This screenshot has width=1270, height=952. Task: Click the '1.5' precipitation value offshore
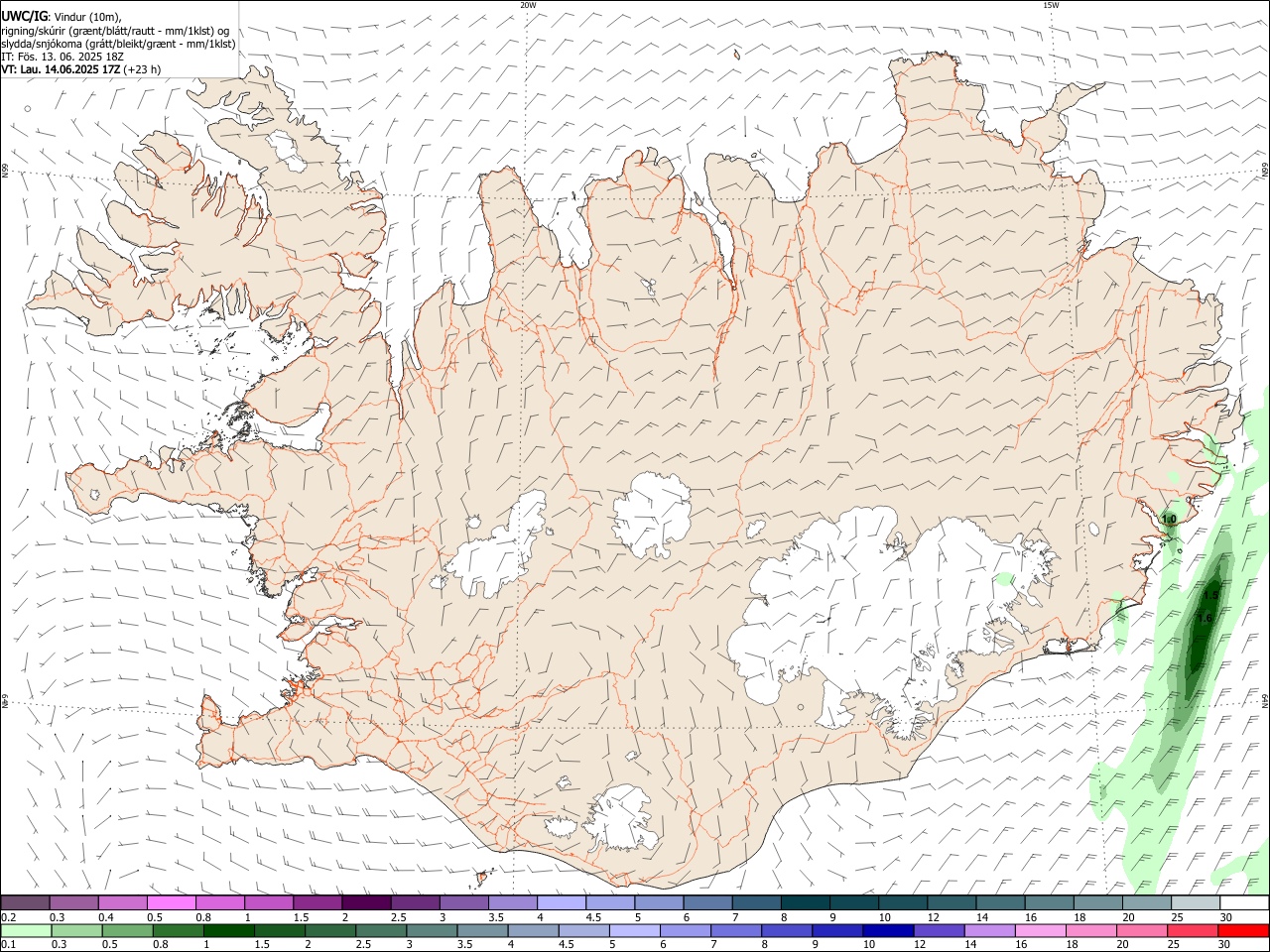click(1210, 596)
